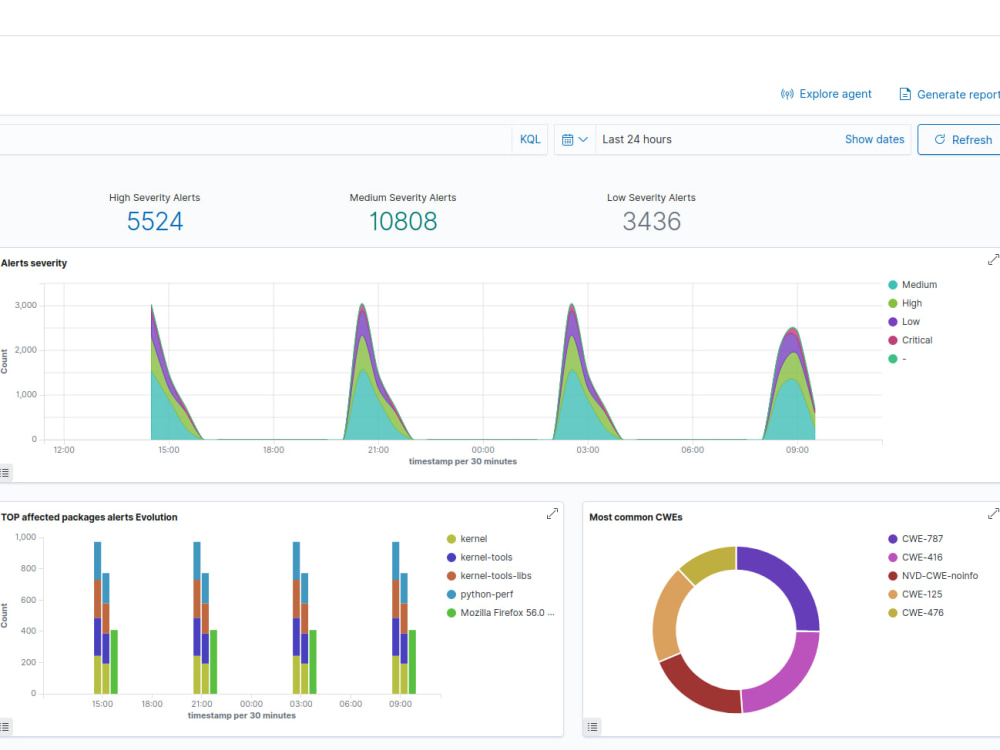Image resolution: width=1000 pixels, height=750 pixels.
Task: Click the kernel-tools legend entry
Action: (480, 557)
